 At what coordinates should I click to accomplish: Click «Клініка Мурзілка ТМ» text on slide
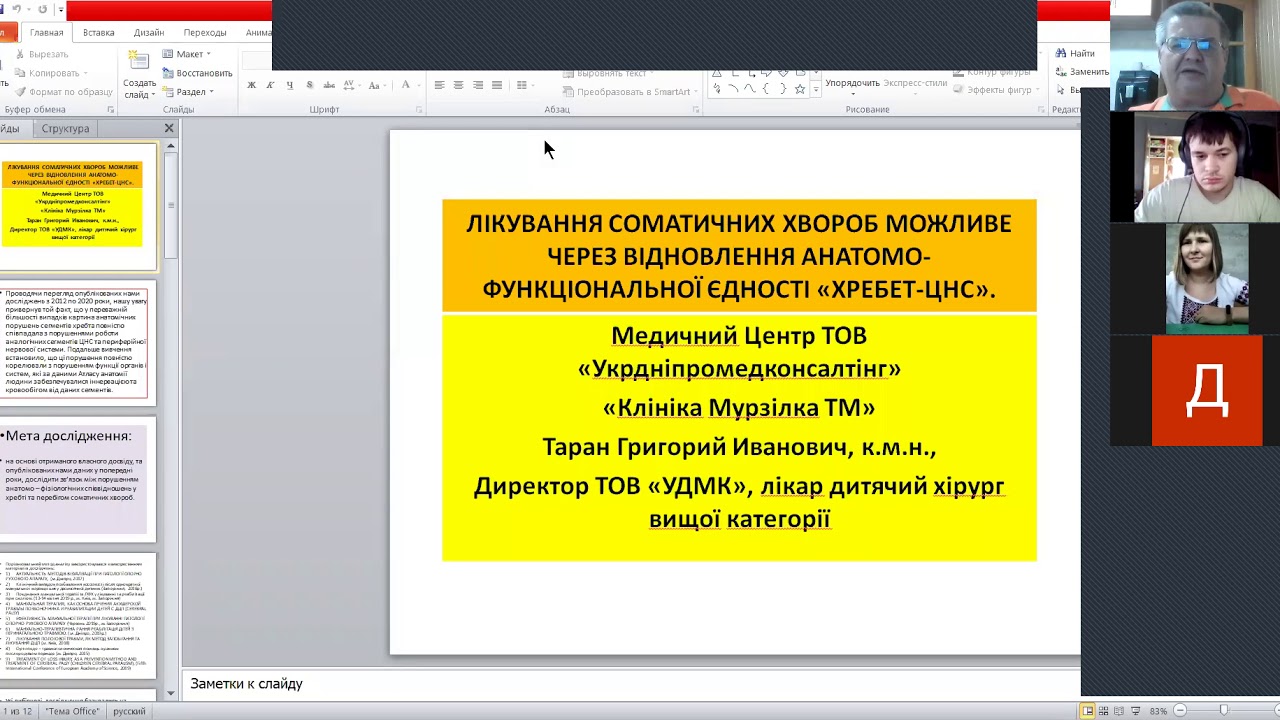739,408
